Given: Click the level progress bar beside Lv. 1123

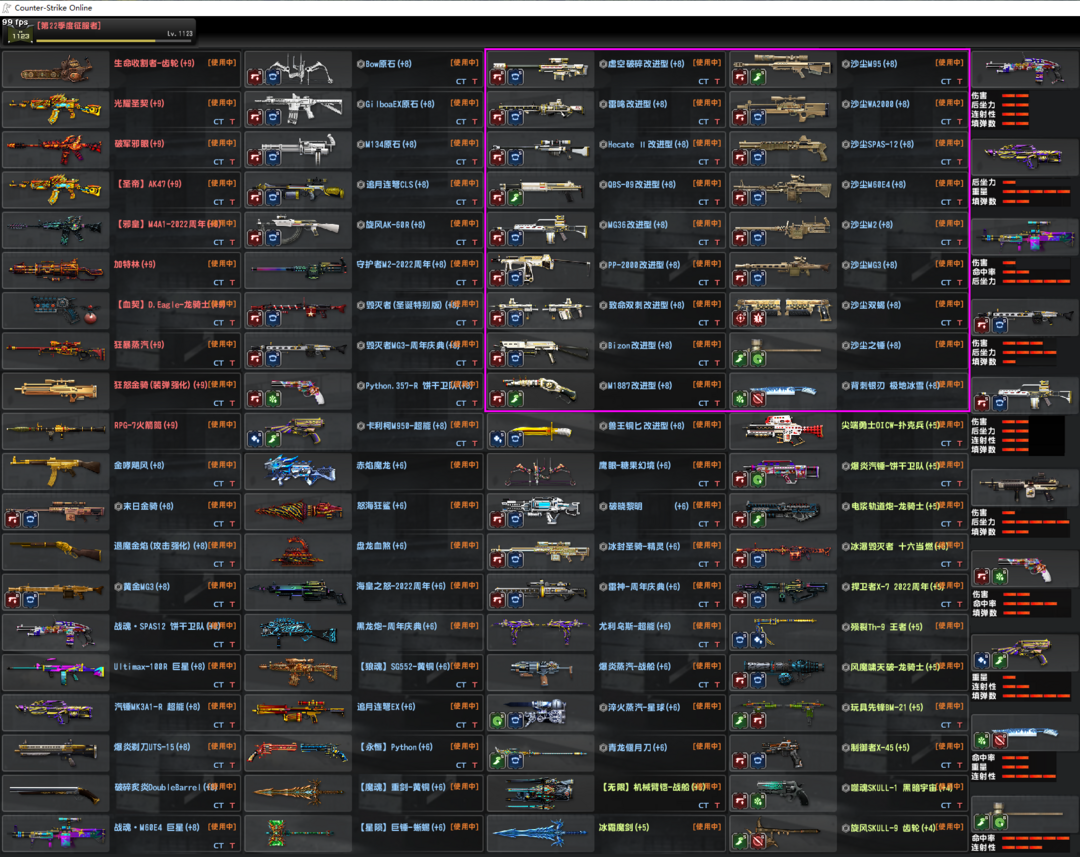Looking at the screenshot, I should point(115,41).
